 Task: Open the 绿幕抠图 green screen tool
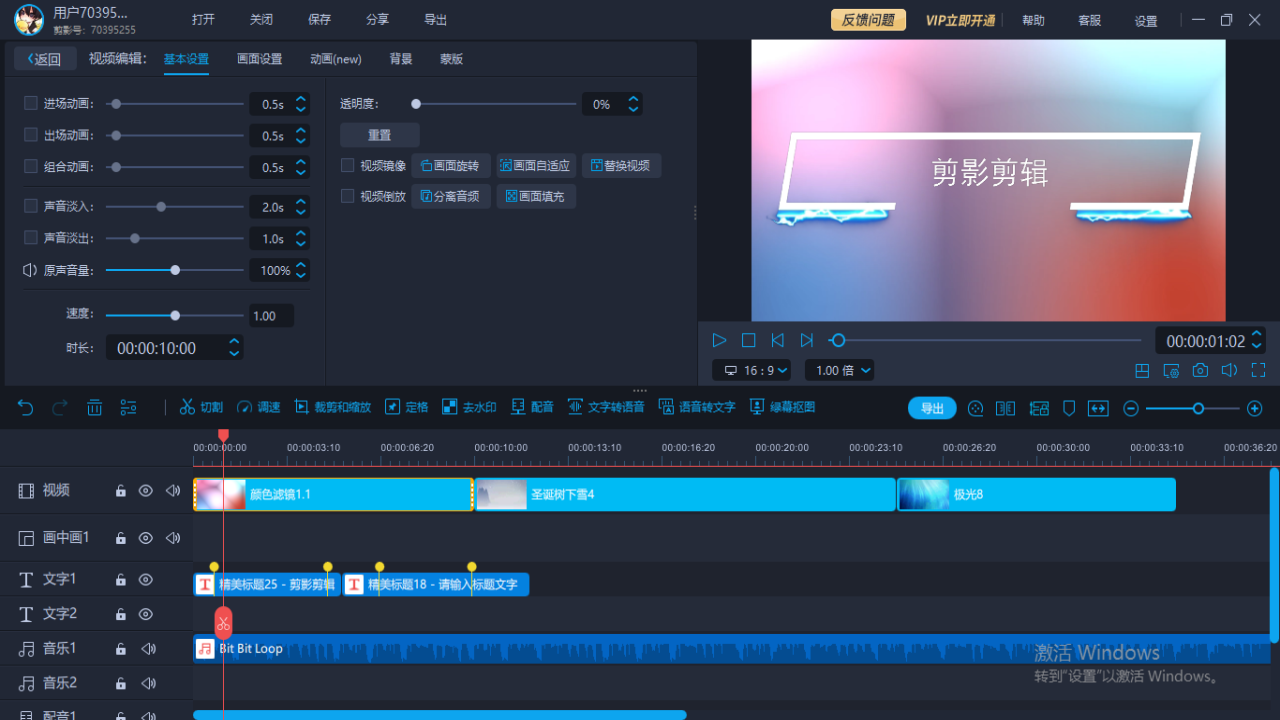point(783,407)
